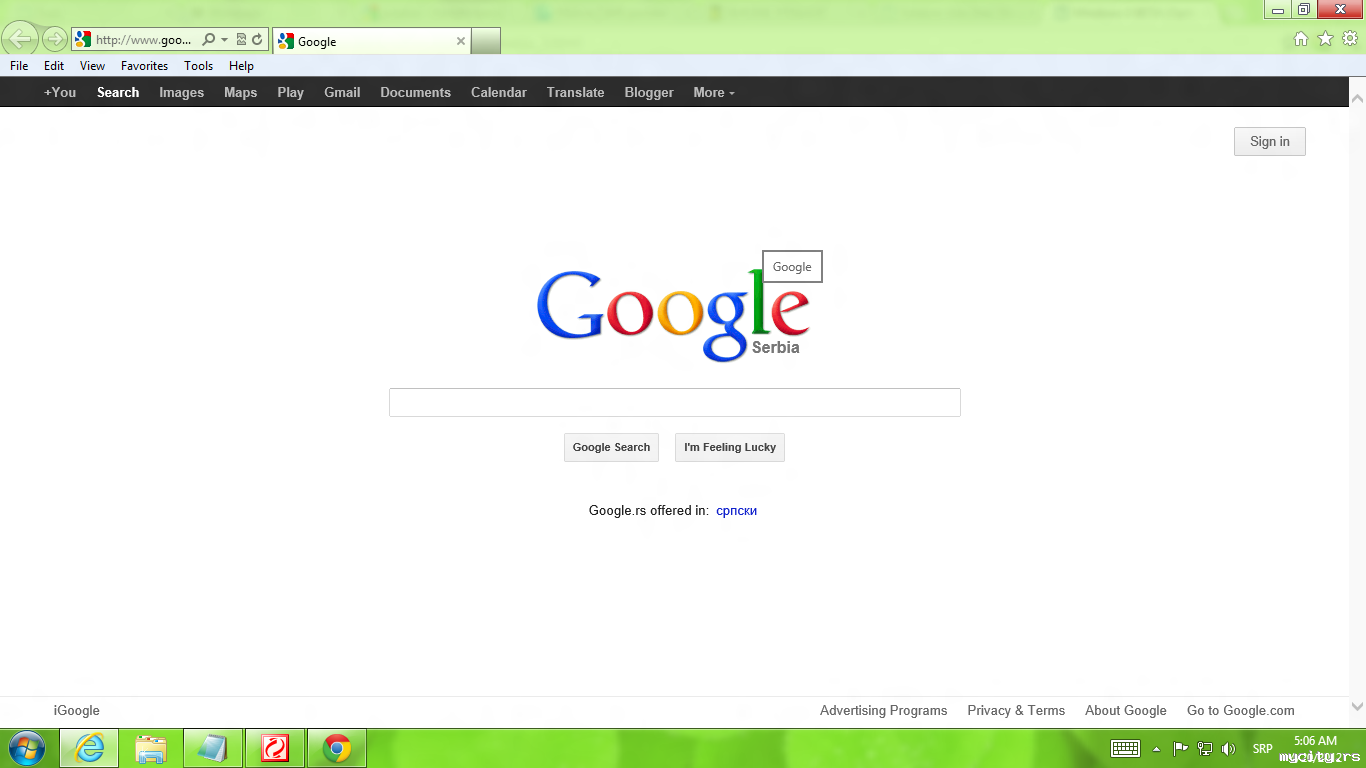Launch Google Chrome from the taskbar
Image resolution: width=1366 pixels, height=768 pixels.
pyautogui.click(x=337, y=748)
